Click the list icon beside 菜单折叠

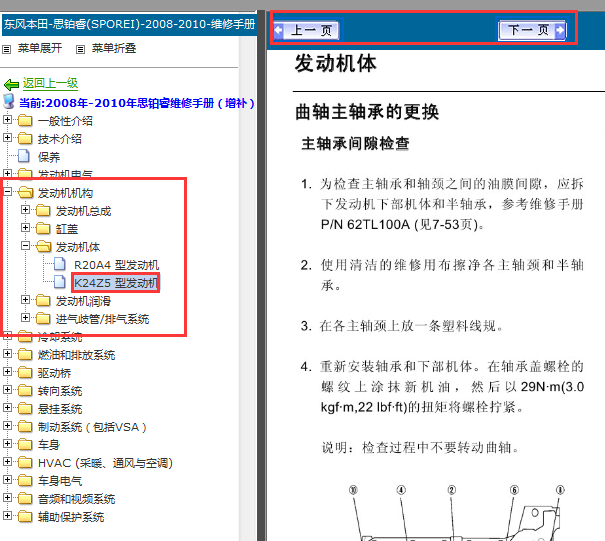[80, 49]
